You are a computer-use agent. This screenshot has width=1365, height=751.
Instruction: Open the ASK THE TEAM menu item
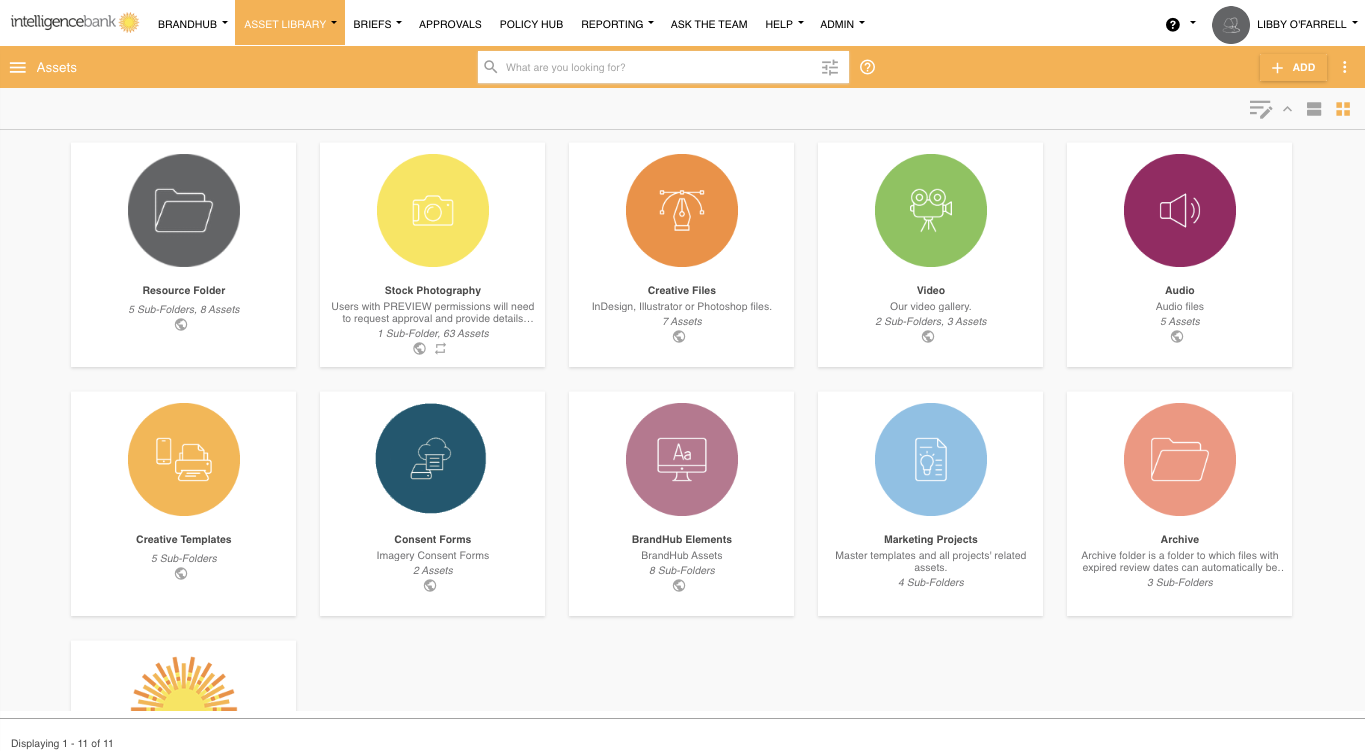click(x=709, y=24)
